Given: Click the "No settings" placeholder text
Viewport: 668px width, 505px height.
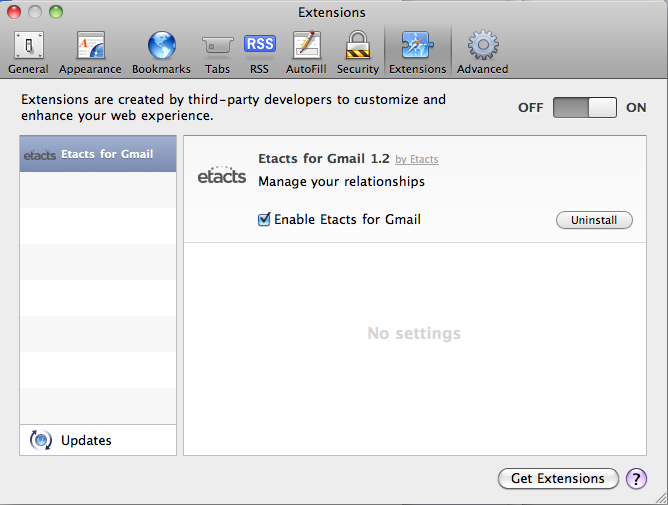Looking at the screenshot, I should 414,333.
